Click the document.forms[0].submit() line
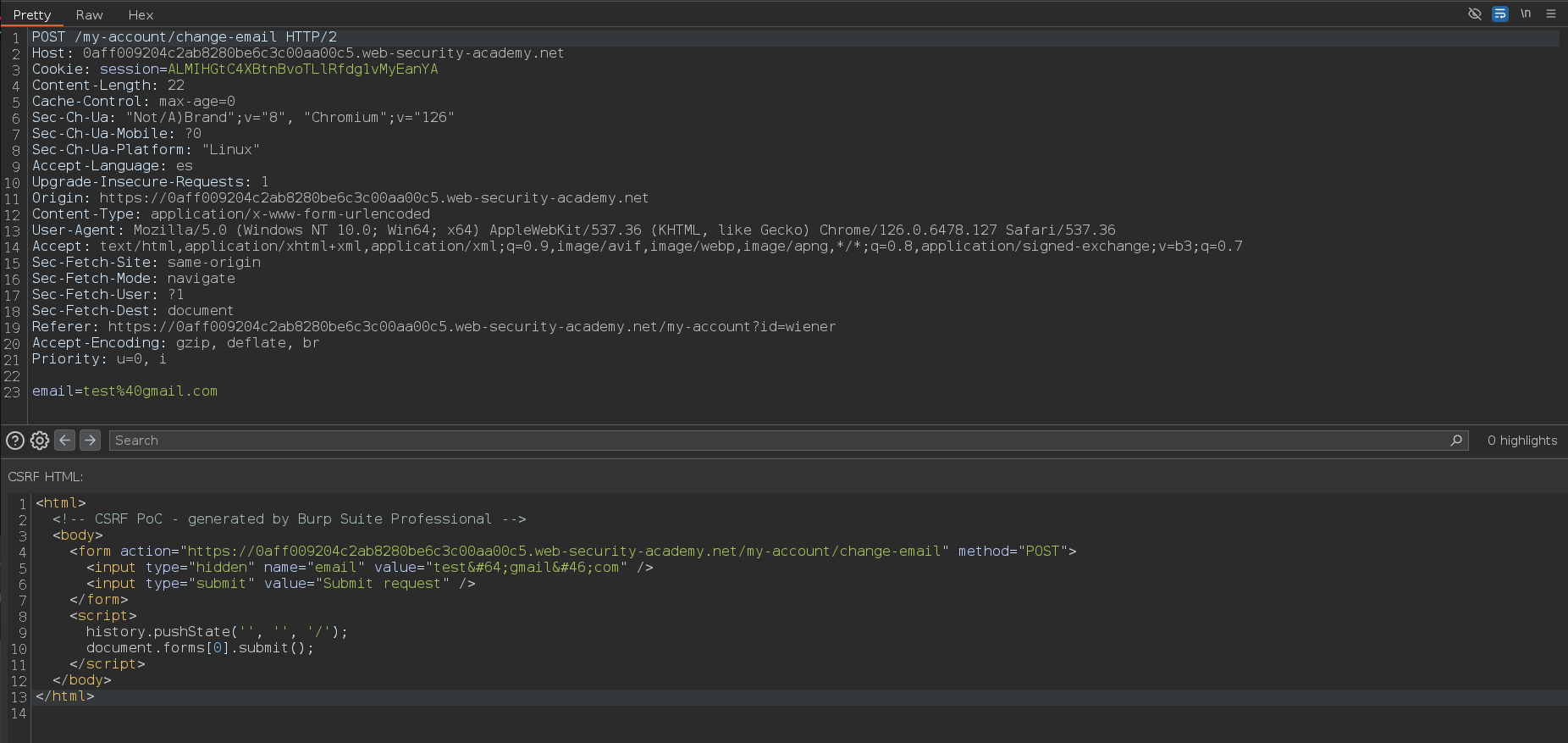Screen dimensions: 1568x743 (200, 648)
